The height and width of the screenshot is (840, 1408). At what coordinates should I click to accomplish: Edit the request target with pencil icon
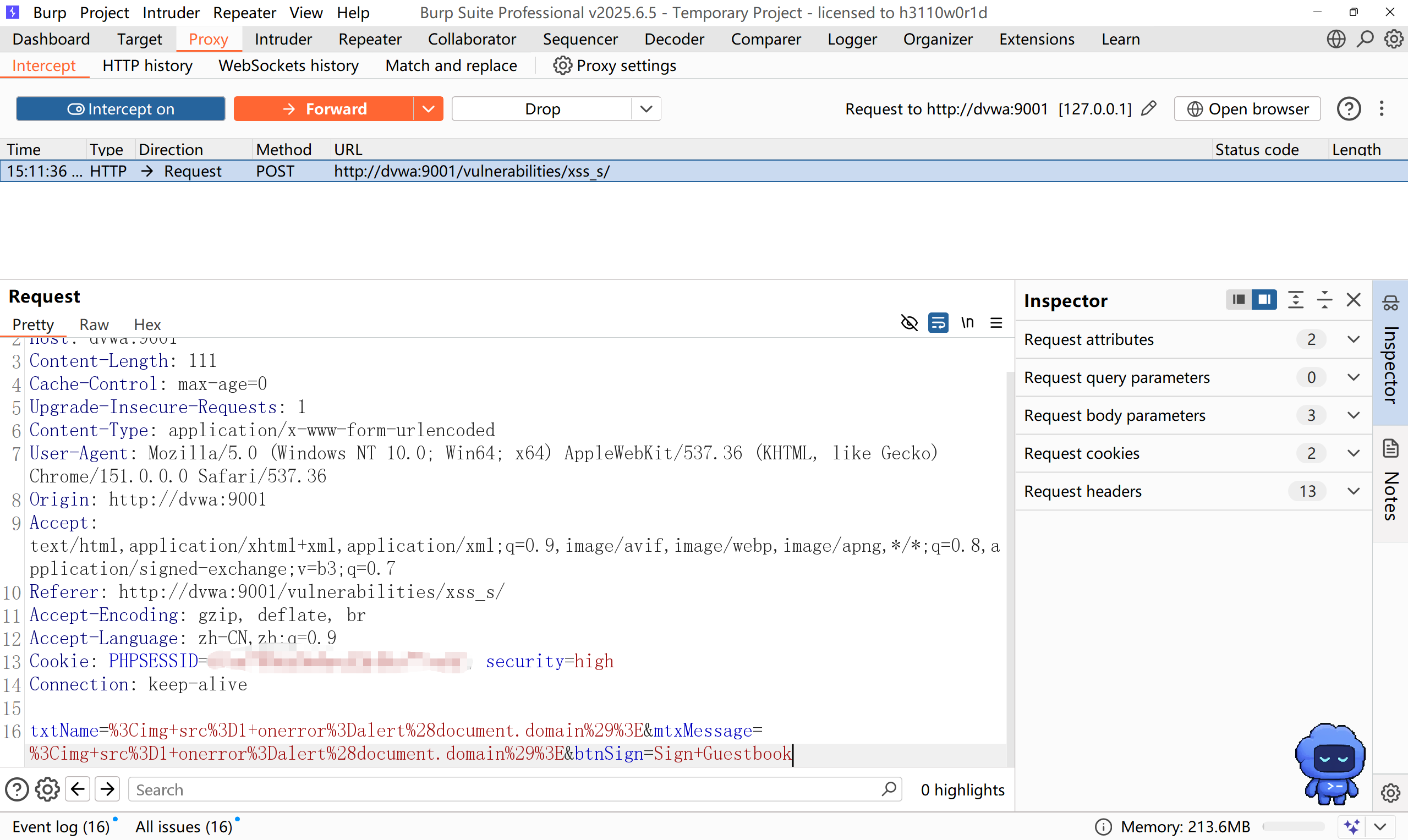[1149, 108]
